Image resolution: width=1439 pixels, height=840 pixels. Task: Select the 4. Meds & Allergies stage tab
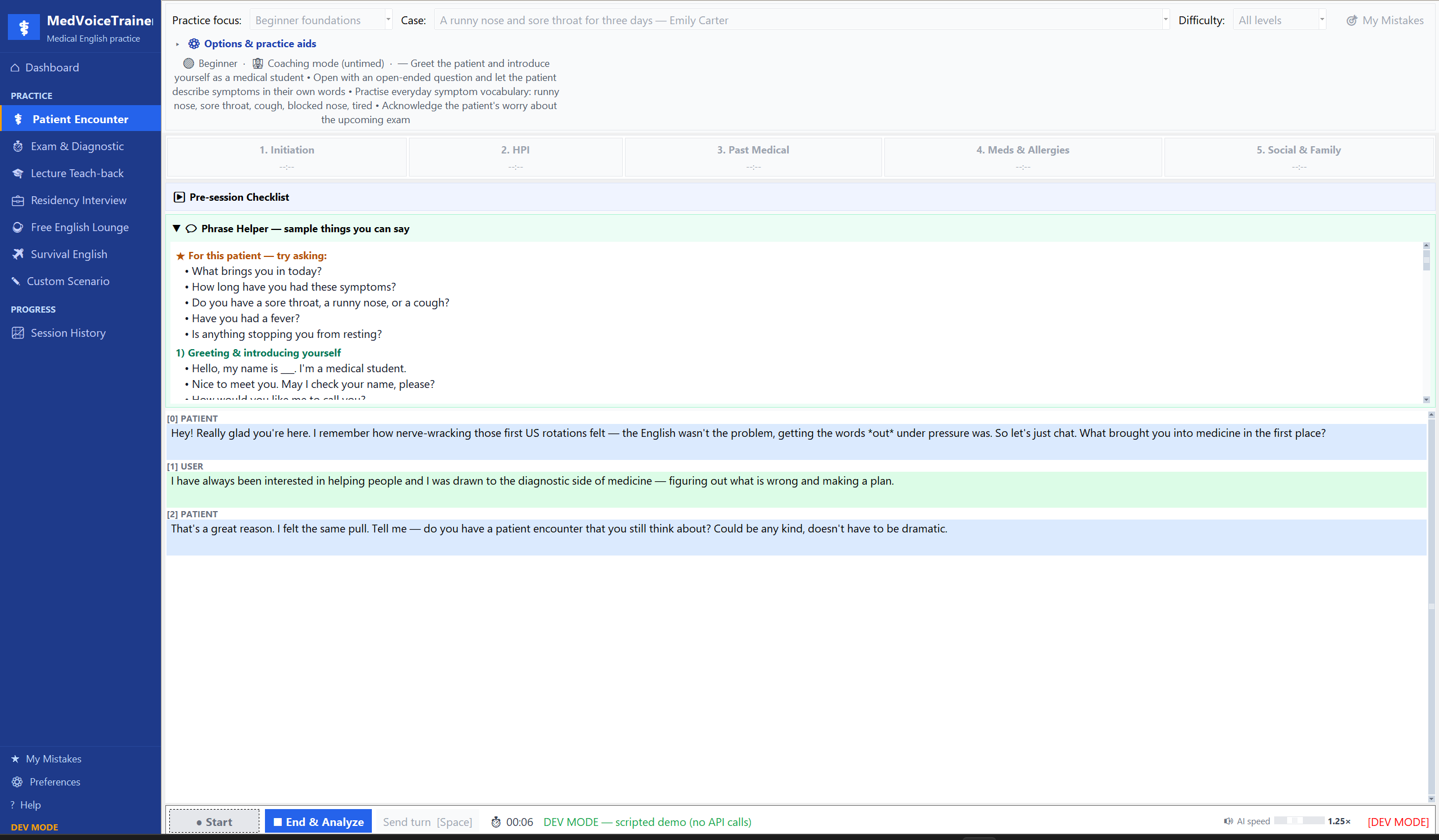(x=1023, y=157)
